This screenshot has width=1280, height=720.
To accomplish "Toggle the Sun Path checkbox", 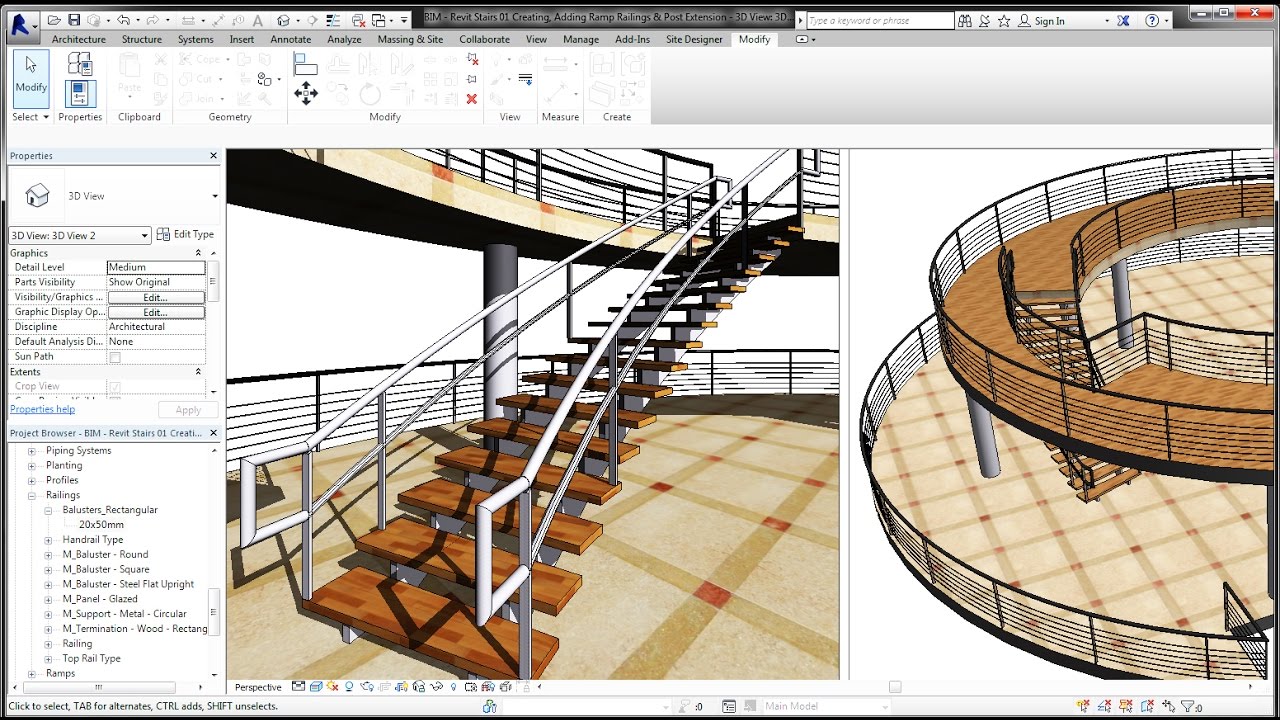I will point(115,357).
